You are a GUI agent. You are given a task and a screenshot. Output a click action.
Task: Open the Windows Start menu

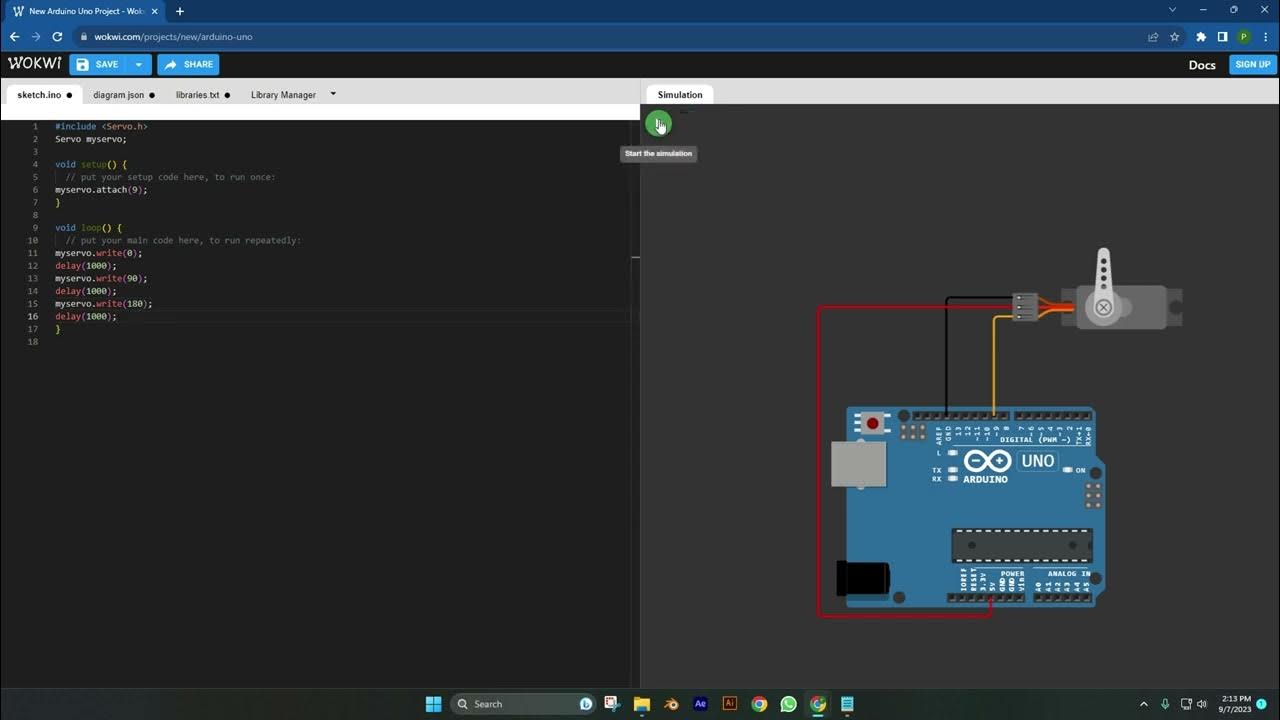click(433, 704)
